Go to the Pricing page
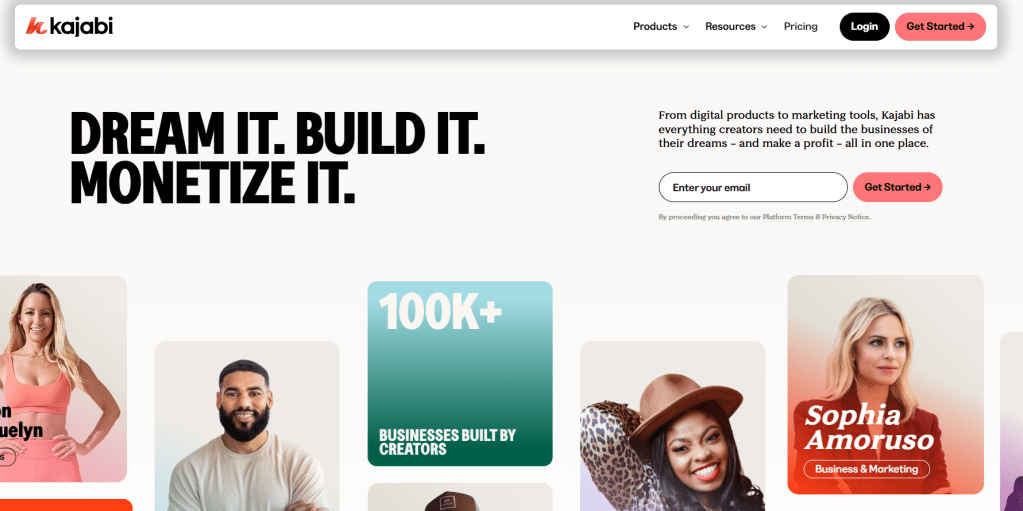1023x511 pixels. [x=801, y=27]
